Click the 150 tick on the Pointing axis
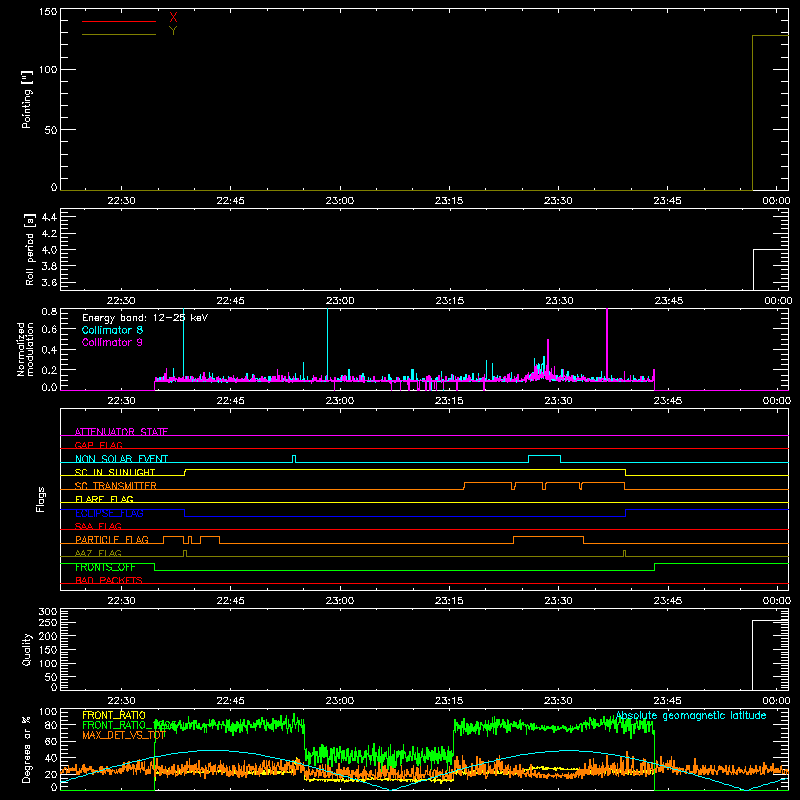This screenshot has height=800, width=800. (48, 12)
